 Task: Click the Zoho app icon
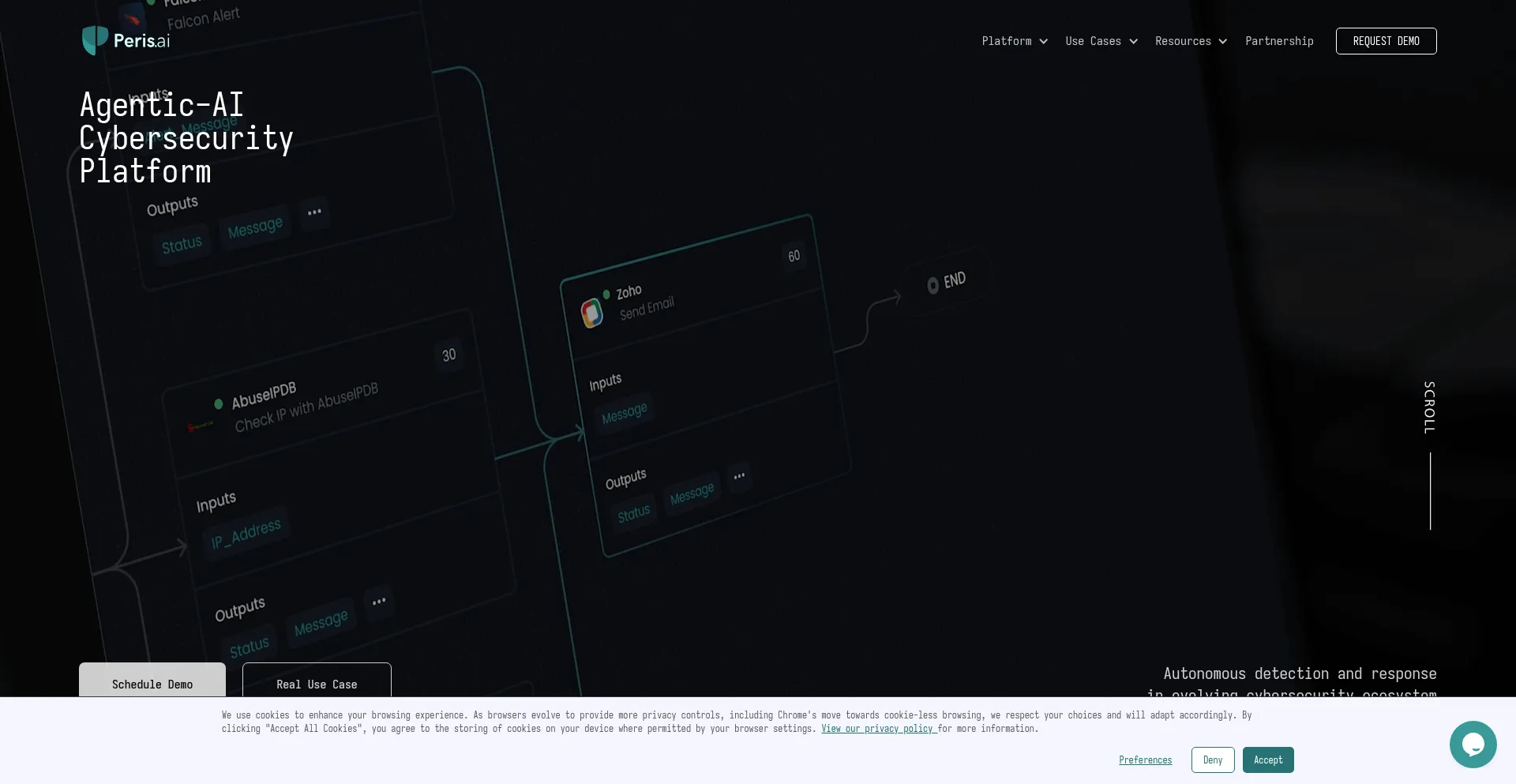point(592,313)
